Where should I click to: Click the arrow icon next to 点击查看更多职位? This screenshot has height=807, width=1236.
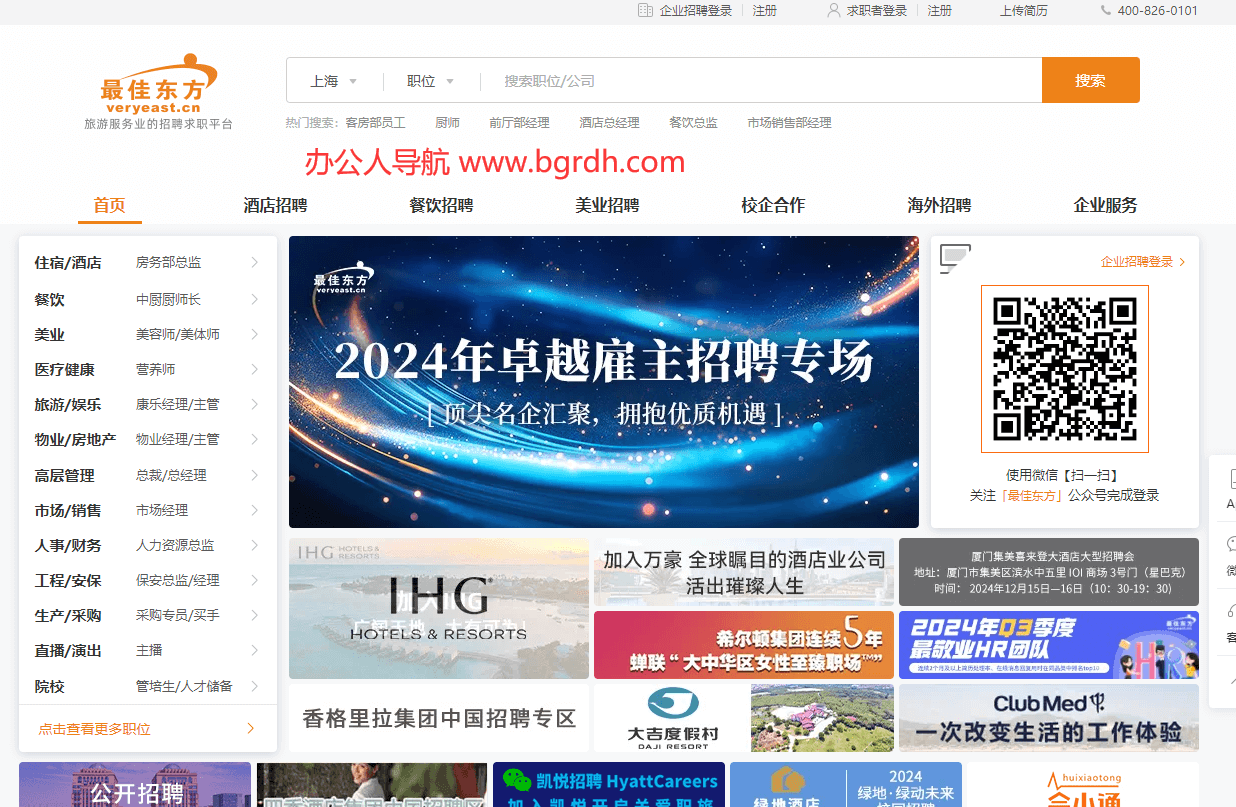250,729
